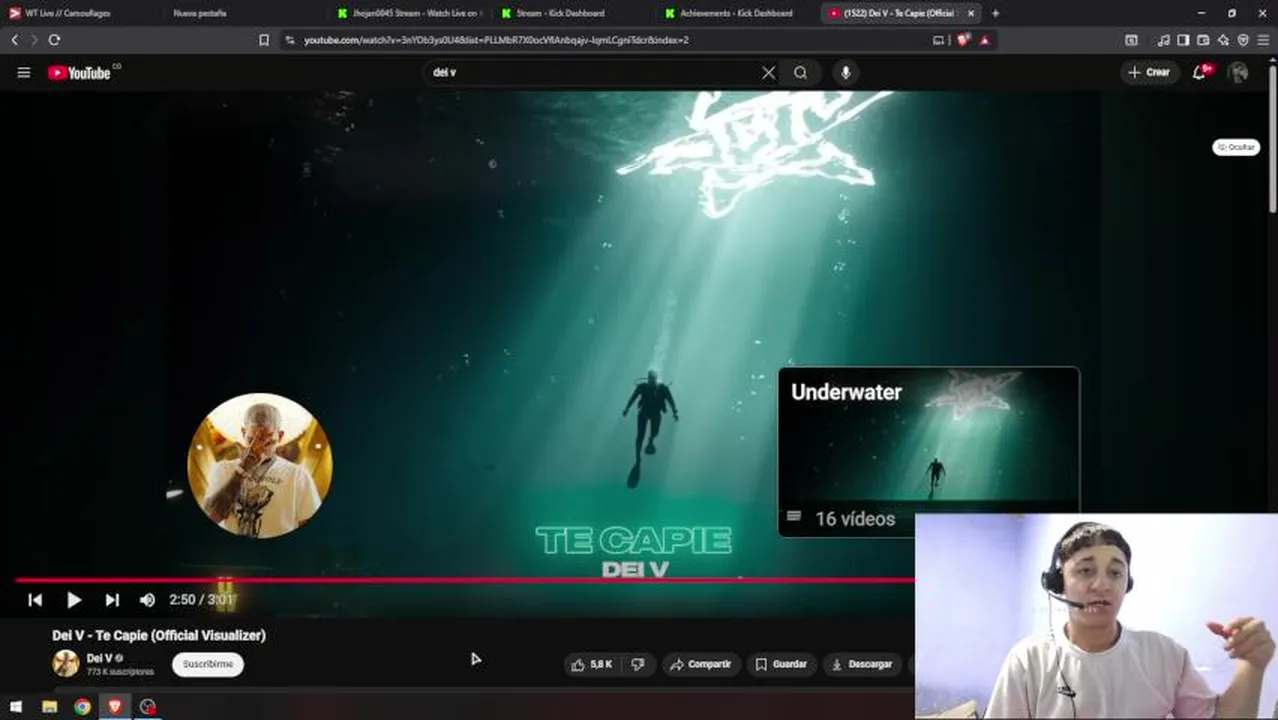Skip to the next video

pyautogui.click(x=112, y=600)
